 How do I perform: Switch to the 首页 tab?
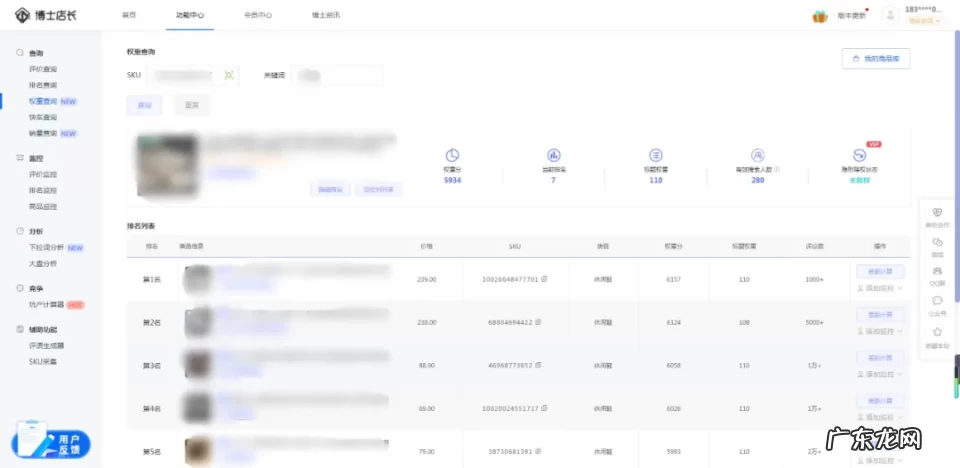click(129, 16)
